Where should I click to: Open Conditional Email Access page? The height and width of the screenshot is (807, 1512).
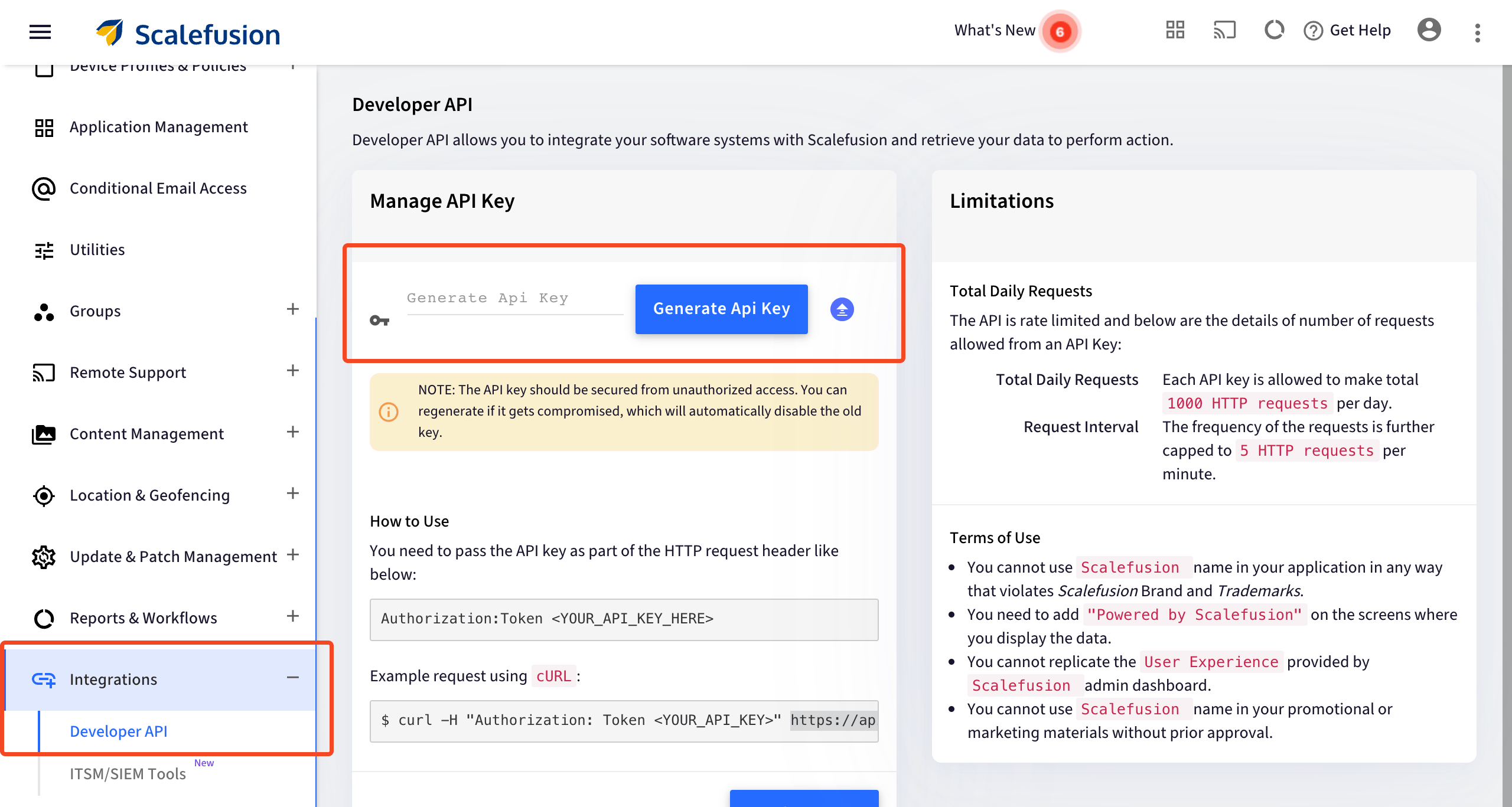158,189
